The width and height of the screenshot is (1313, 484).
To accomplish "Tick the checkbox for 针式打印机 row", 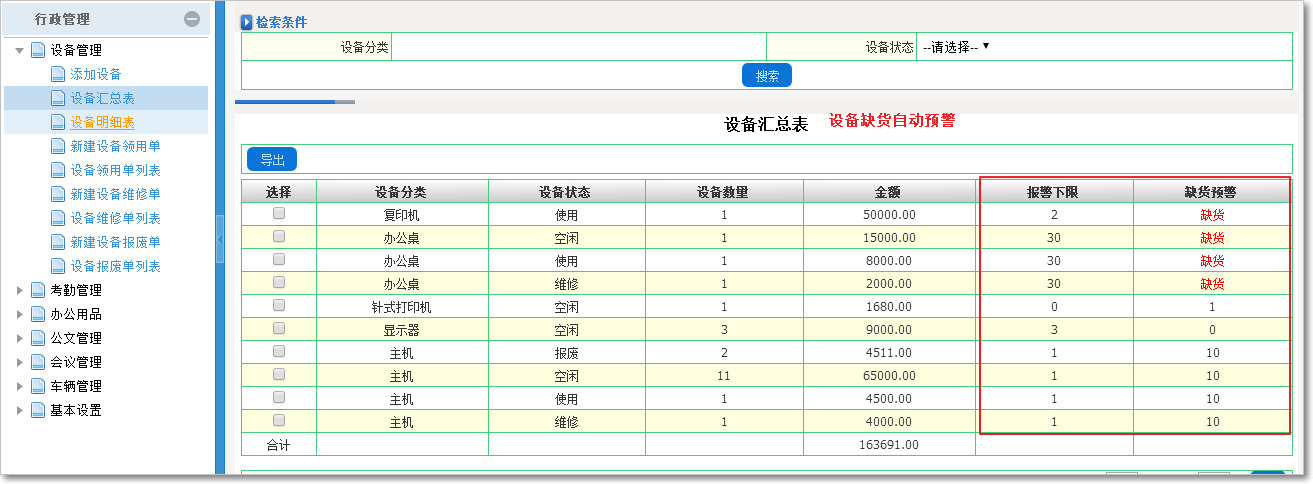I will (x=279, y=305).
